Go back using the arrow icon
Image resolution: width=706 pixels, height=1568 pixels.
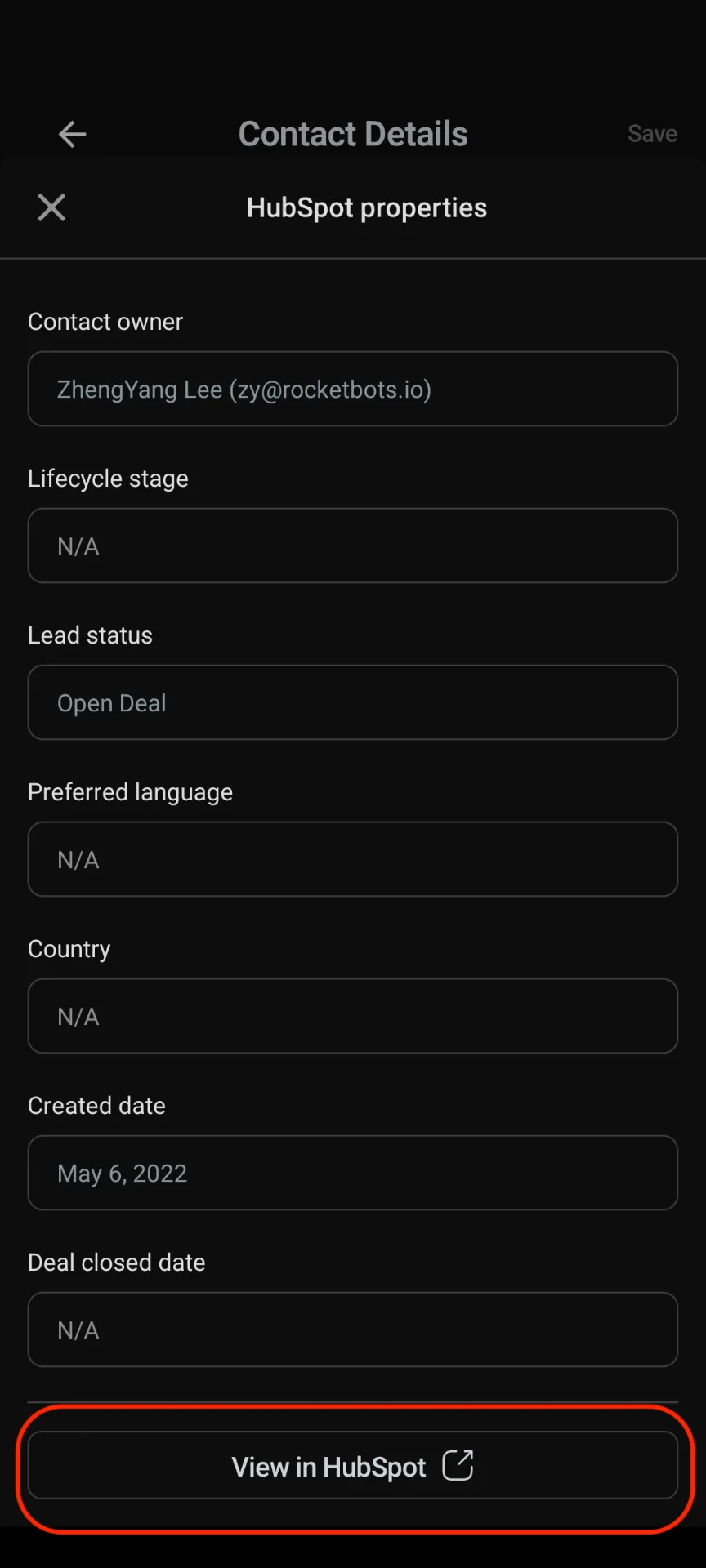click(73, 134)
